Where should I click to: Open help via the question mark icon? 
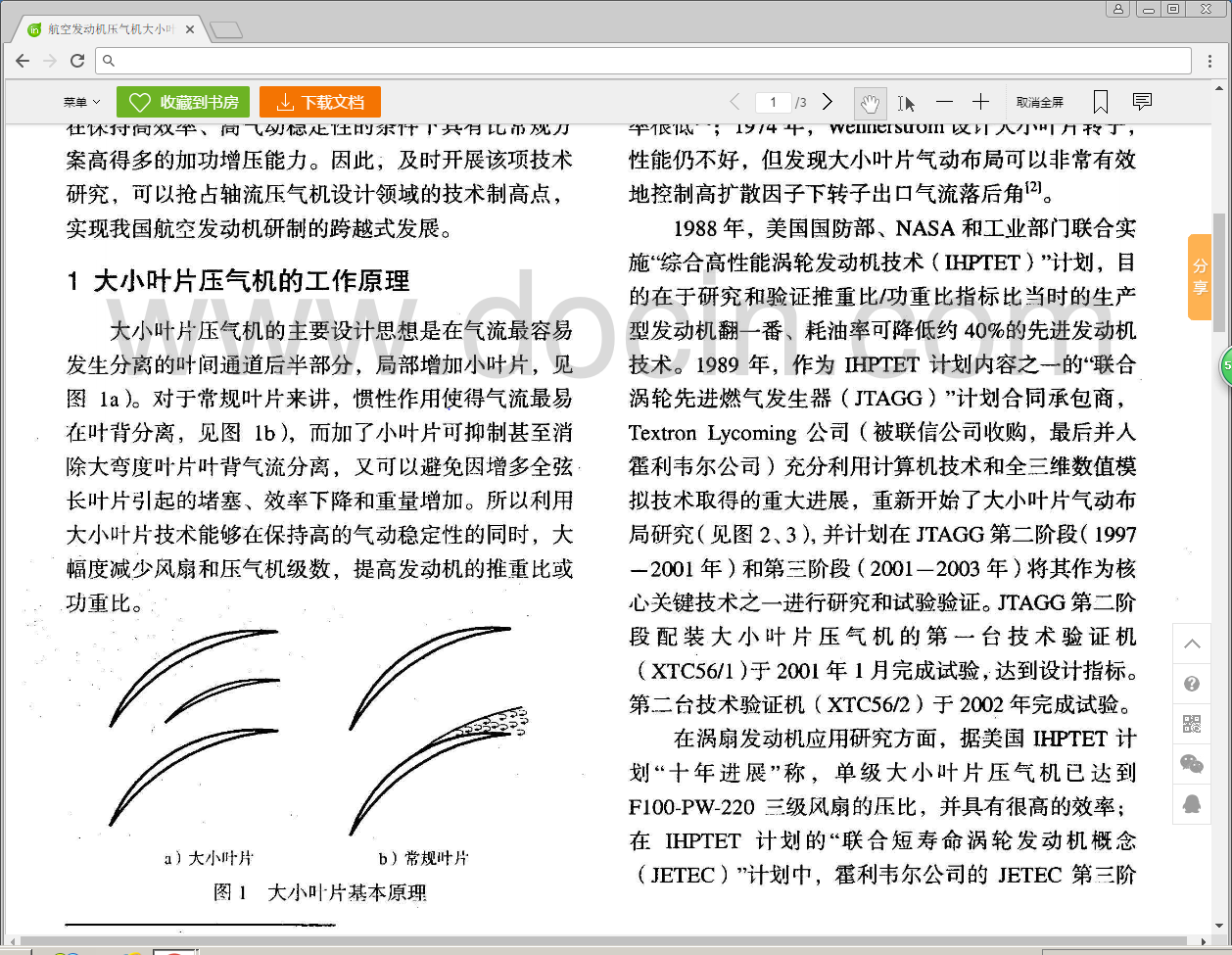coord(1192,684)
